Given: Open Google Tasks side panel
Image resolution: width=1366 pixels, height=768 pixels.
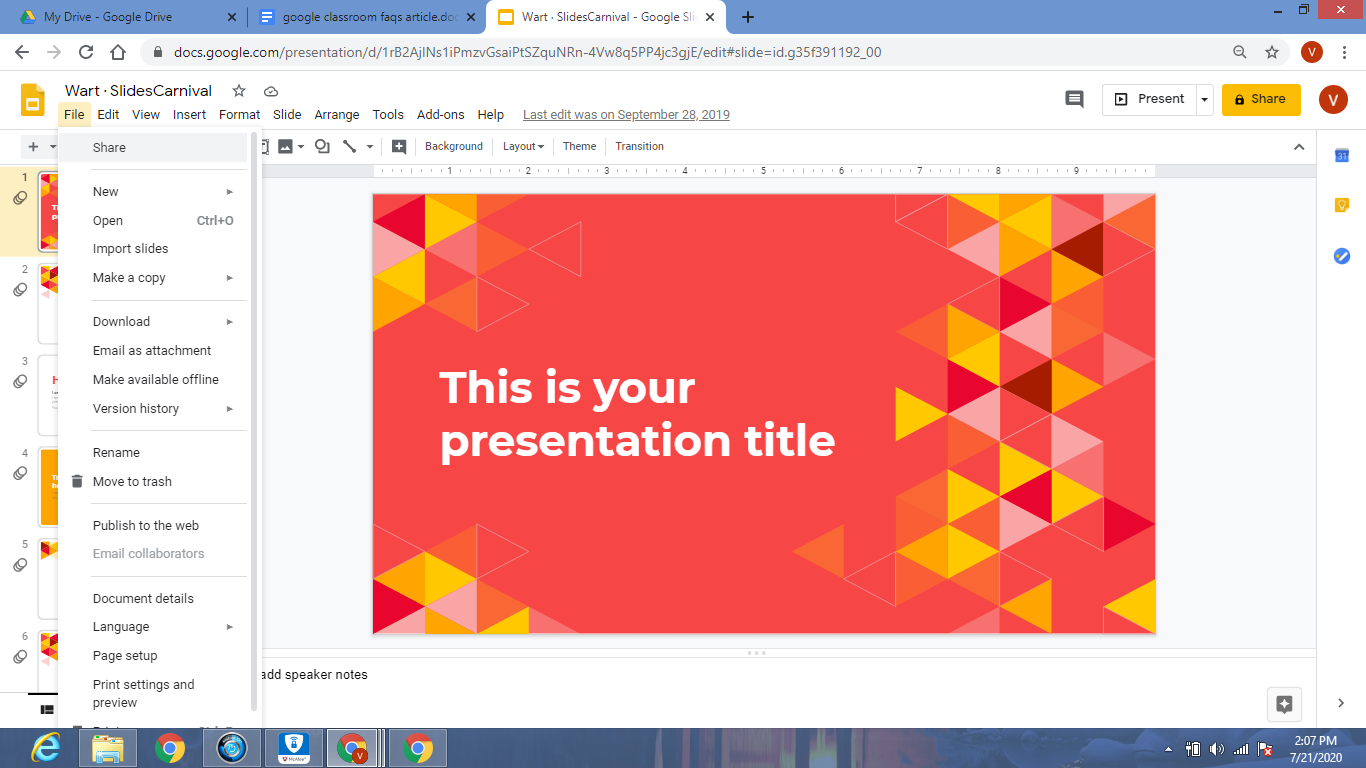Looking at the screenshot, I should (x=1342, y=256).
